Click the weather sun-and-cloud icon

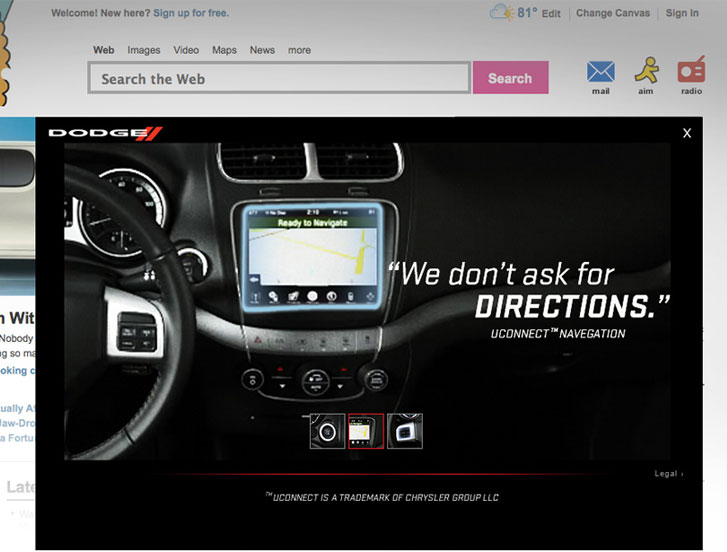pos(502,13)
